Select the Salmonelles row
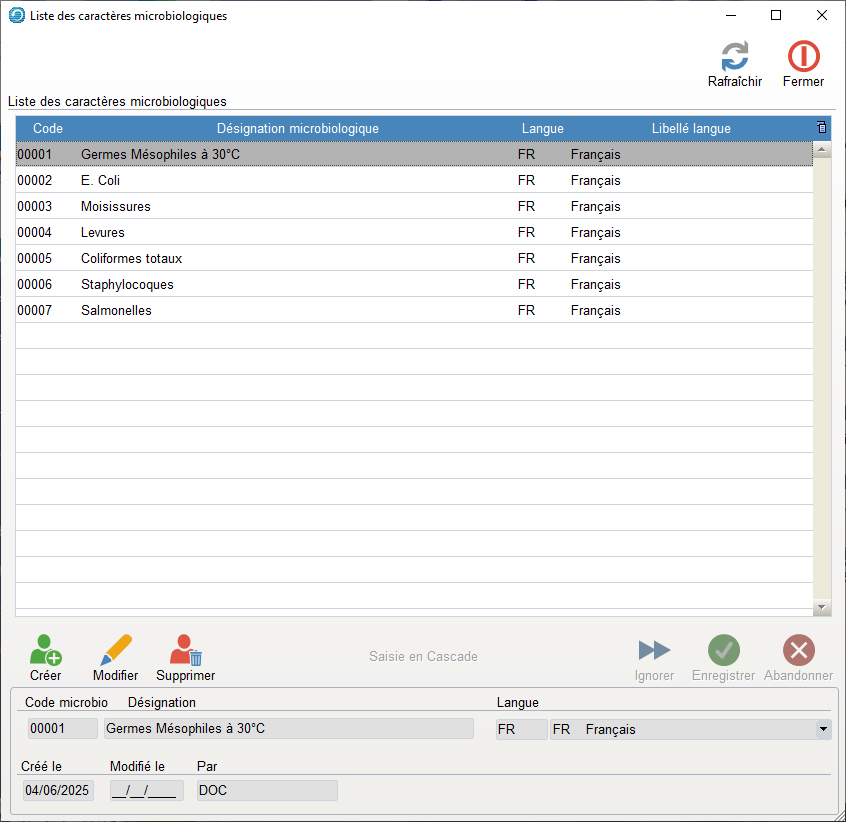 tap(300, 311)
